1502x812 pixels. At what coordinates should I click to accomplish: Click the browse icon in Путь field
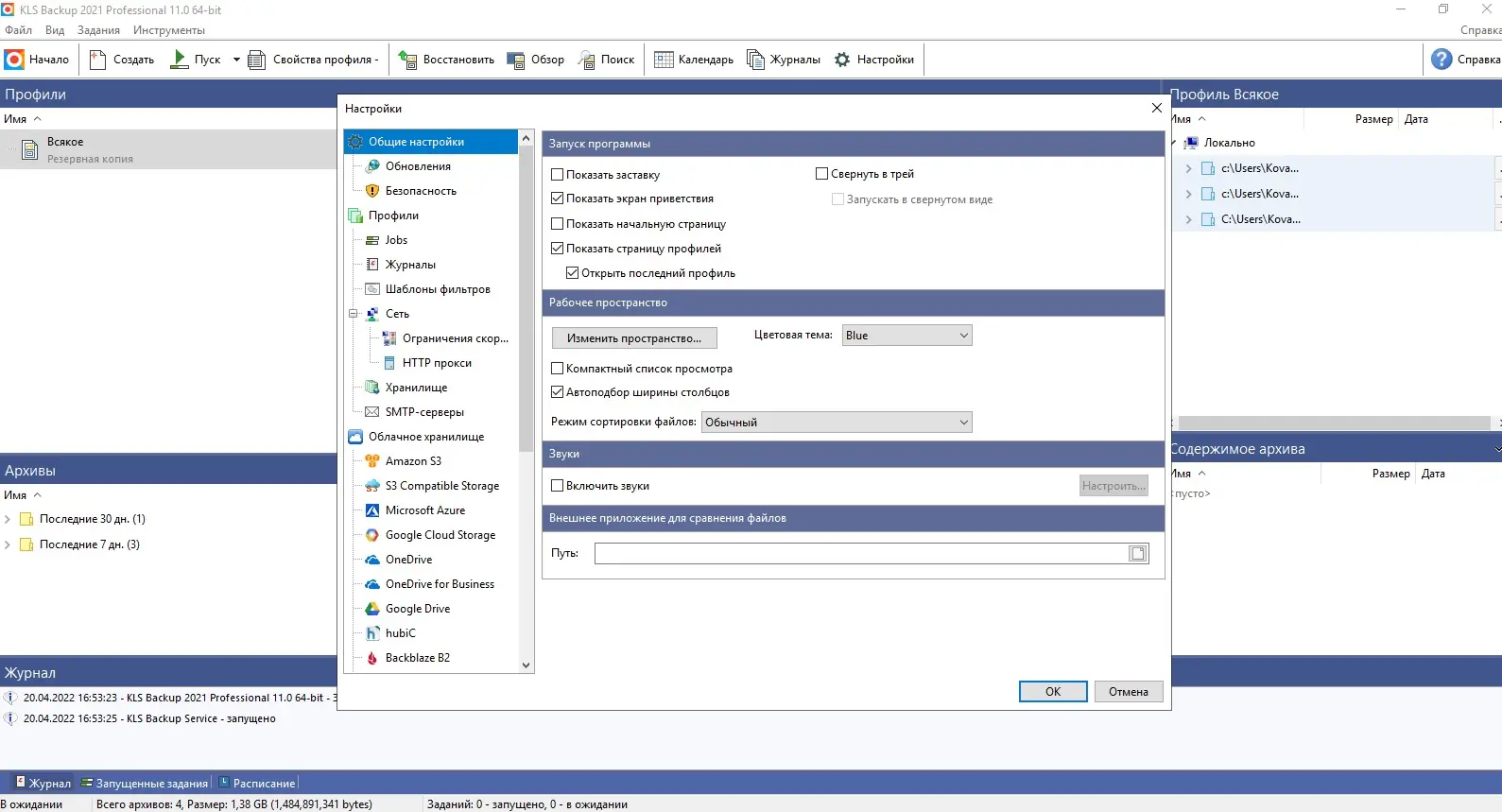[x=1138, y=554]
